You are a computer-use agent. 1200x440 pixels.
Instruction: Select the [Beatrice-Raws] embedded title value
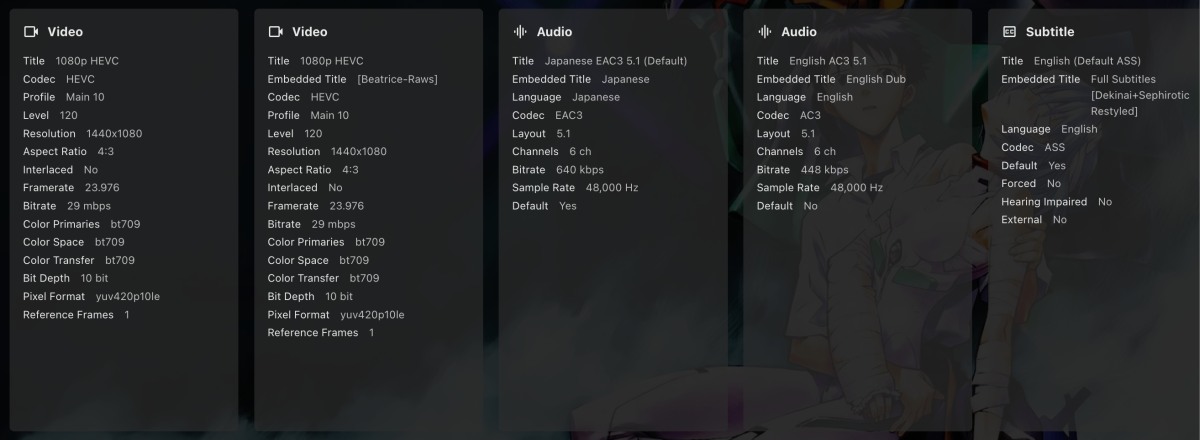[x=397, y=79]
